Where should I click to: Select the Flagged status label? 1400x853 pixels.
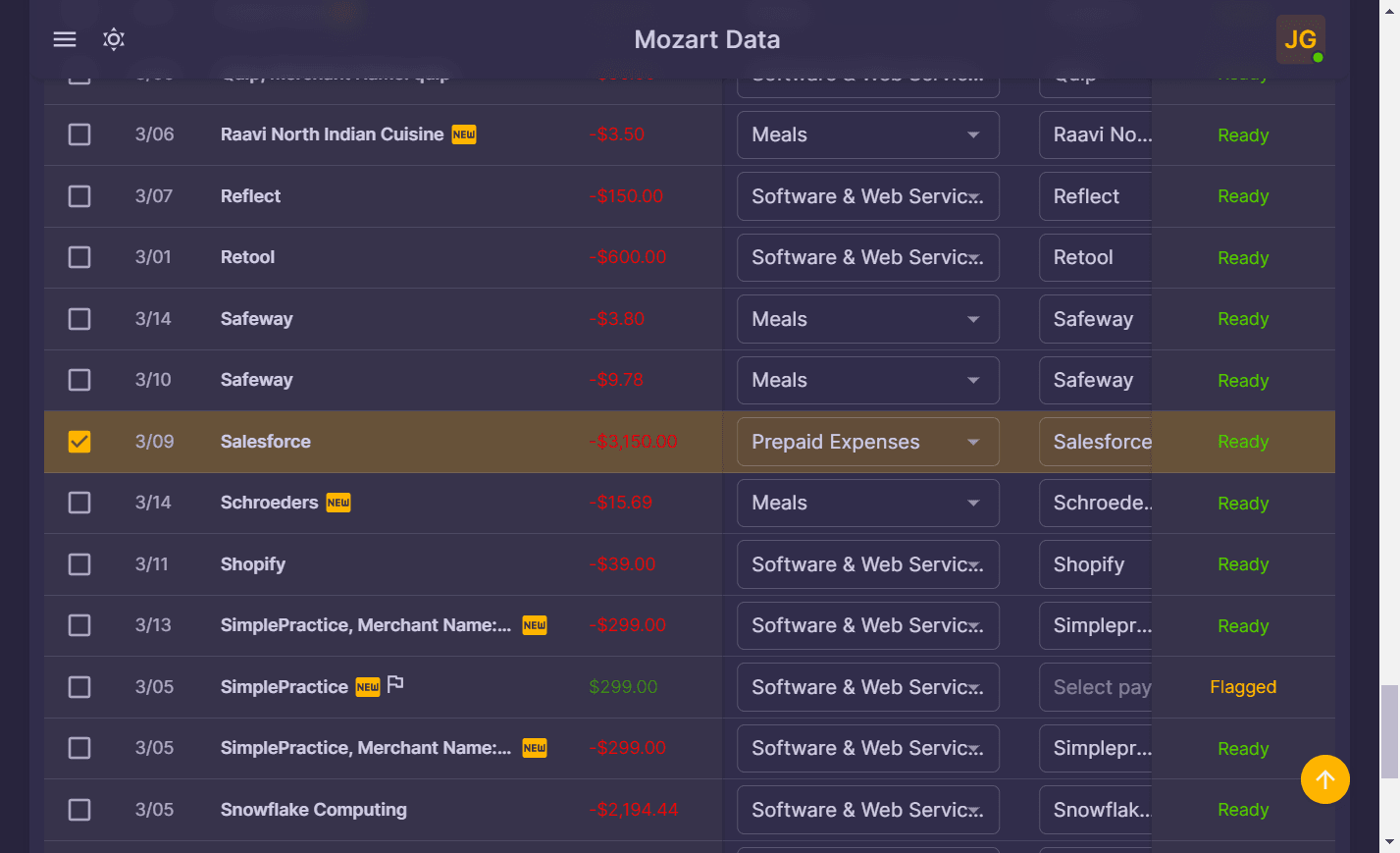(x=1243, y=686)
